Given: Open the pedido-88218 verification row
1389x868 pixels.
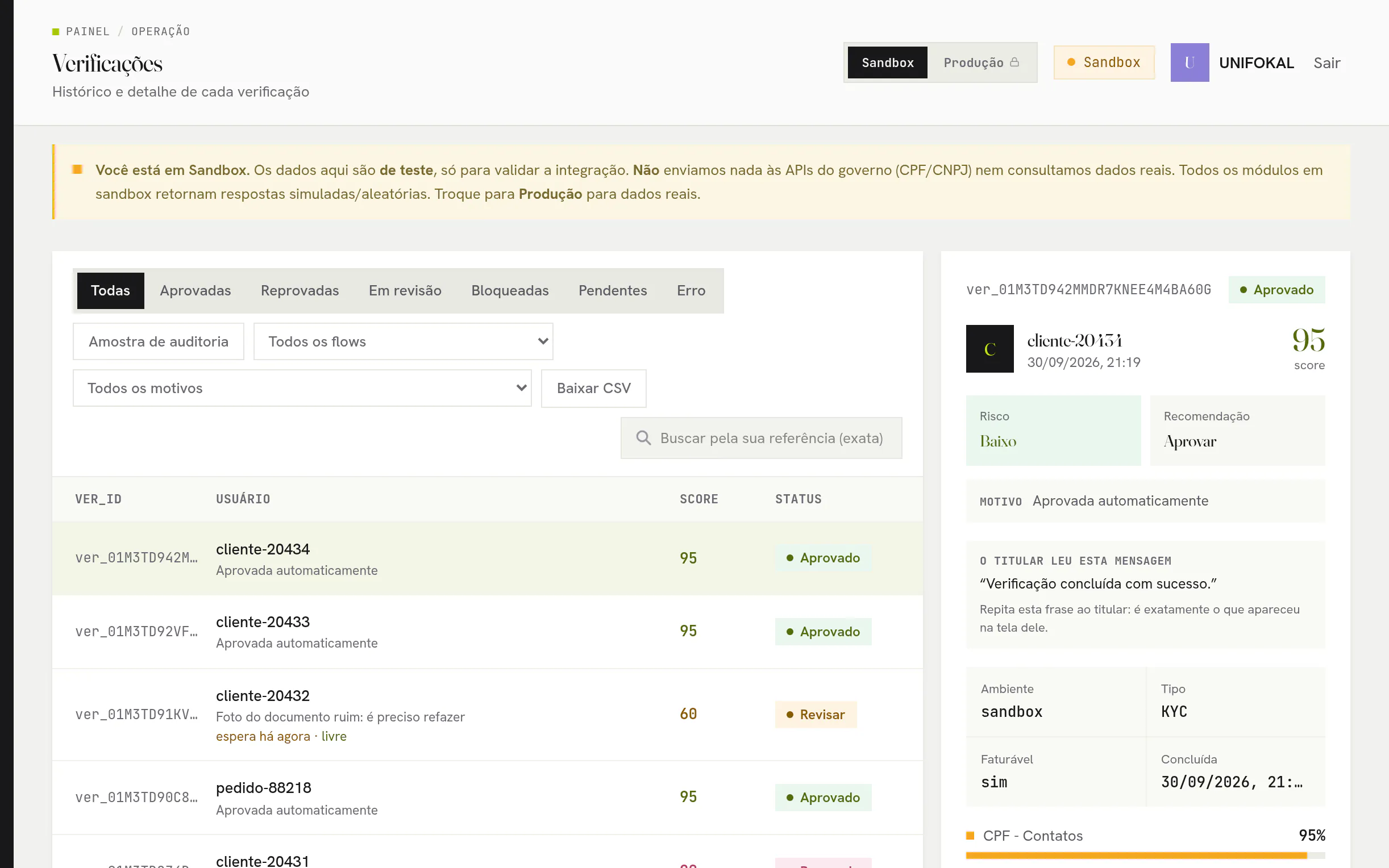Looking at the screenshot, I should pos(487,798).
